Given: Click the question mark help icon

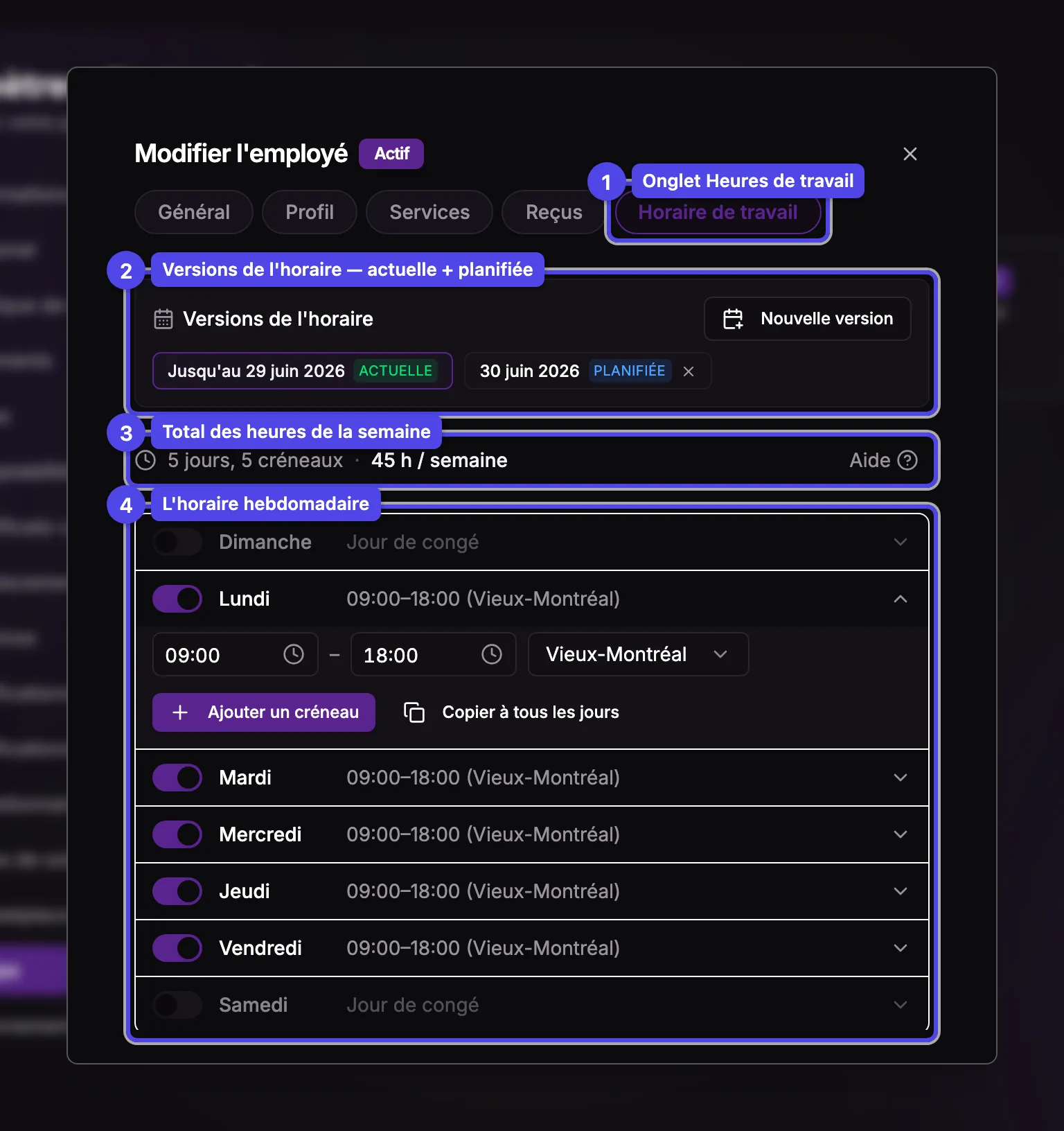Looking at the screenshot, I should (907, 460).
